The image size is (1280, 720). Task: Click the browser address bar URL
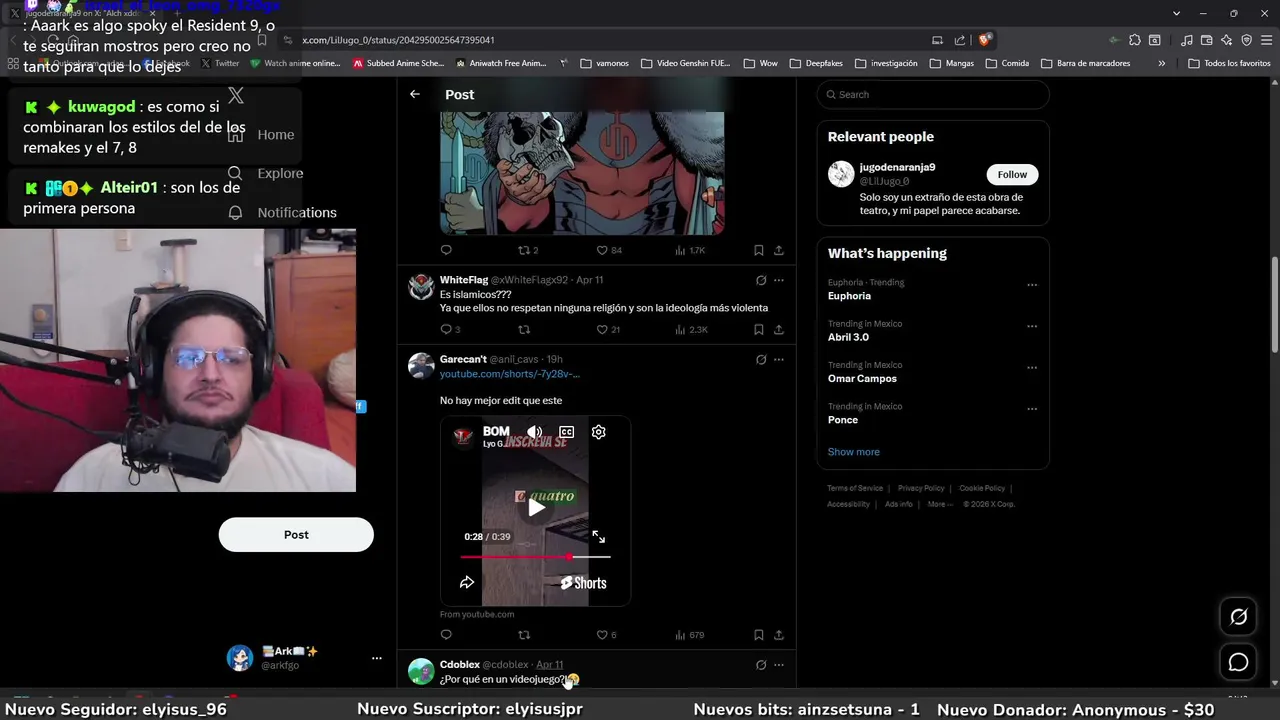tap(400, 40)
